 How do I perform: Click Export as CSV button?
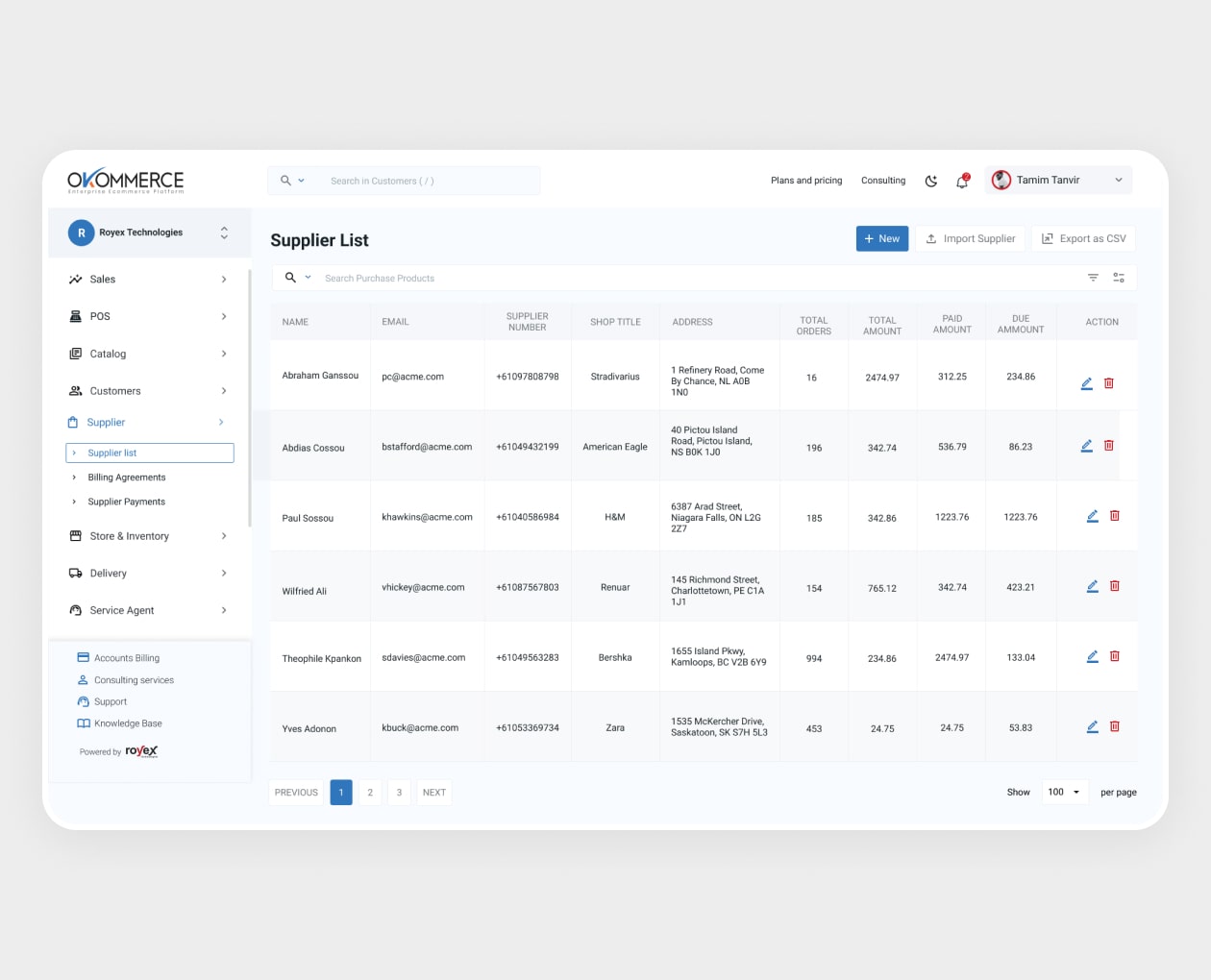[x=1083, y=239]
